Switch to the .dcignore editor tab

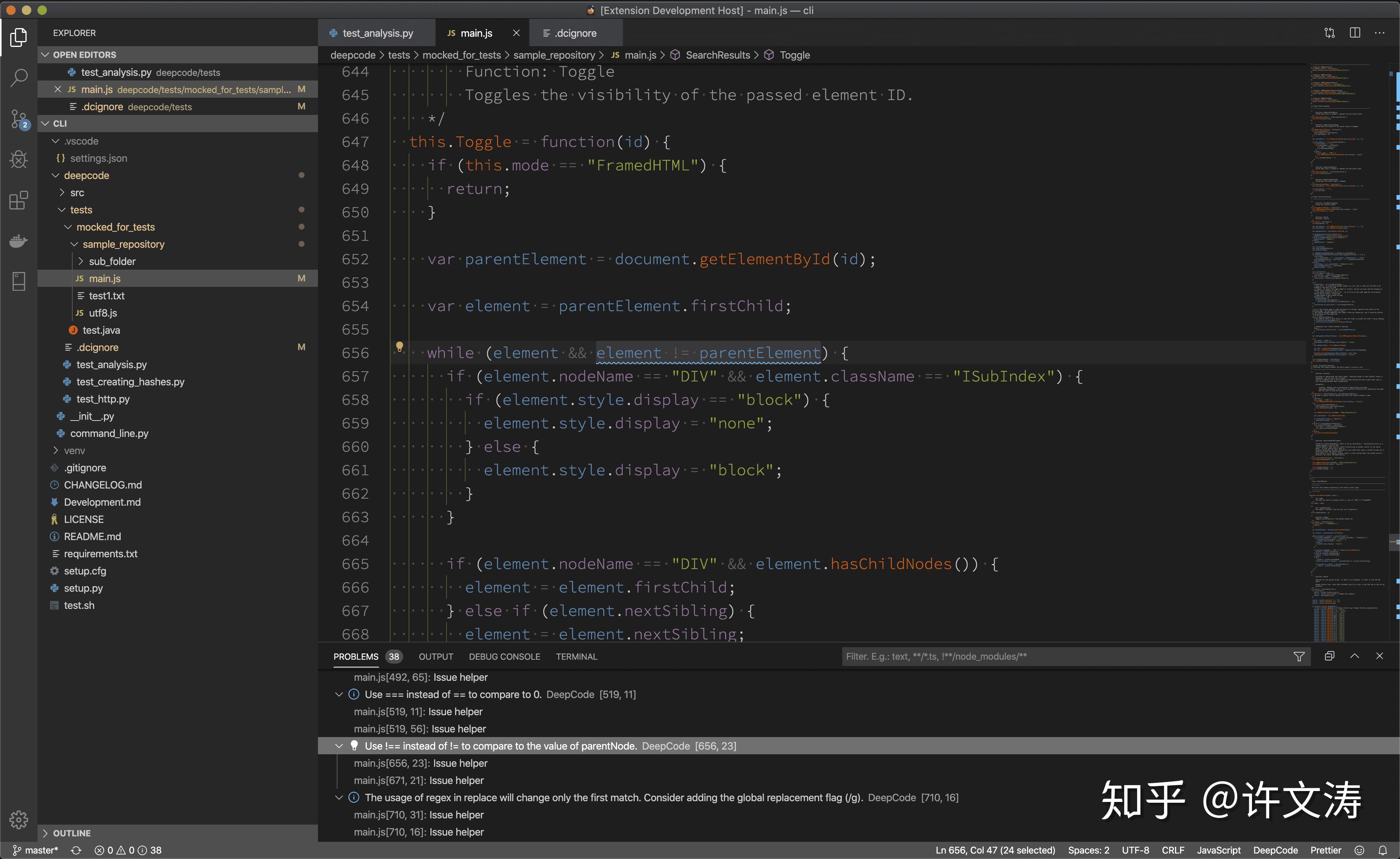575,33
